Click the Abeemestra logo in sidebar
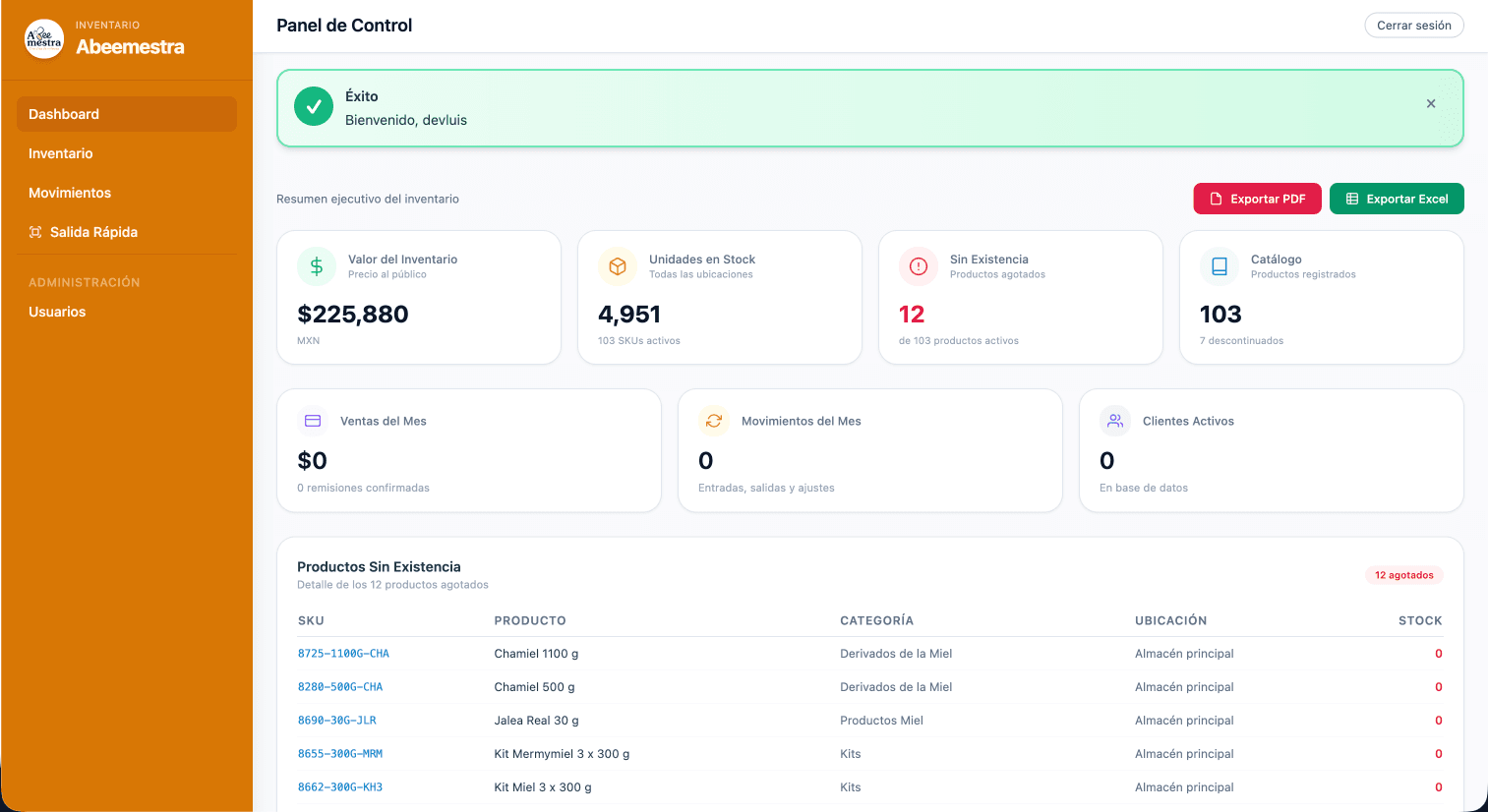 pos(44,39)
